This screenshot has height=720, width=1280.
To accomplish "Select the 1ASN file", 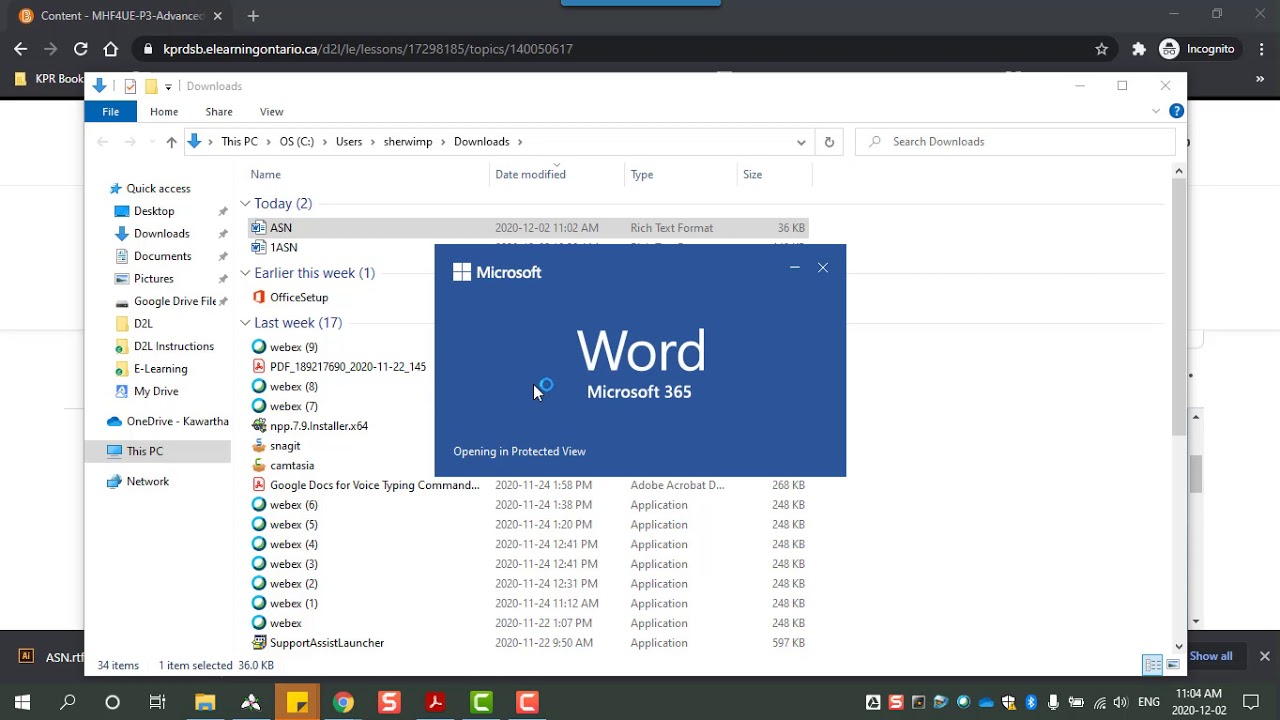I will pyautogui.click(x=283, y=247).
